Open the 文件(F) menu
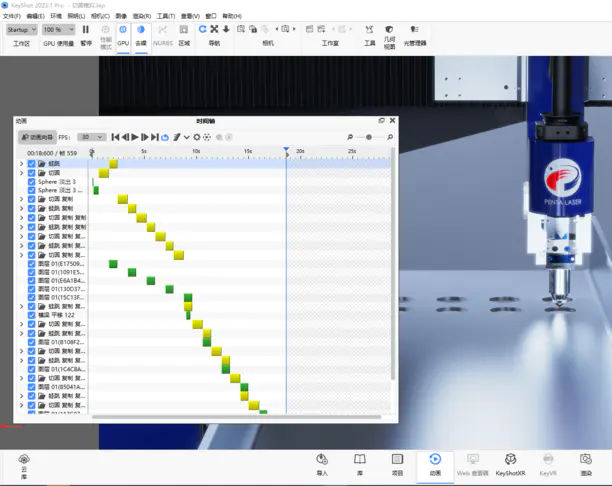Image resolution: width=612 pixels, height=486 pixels. pos(12,16)
